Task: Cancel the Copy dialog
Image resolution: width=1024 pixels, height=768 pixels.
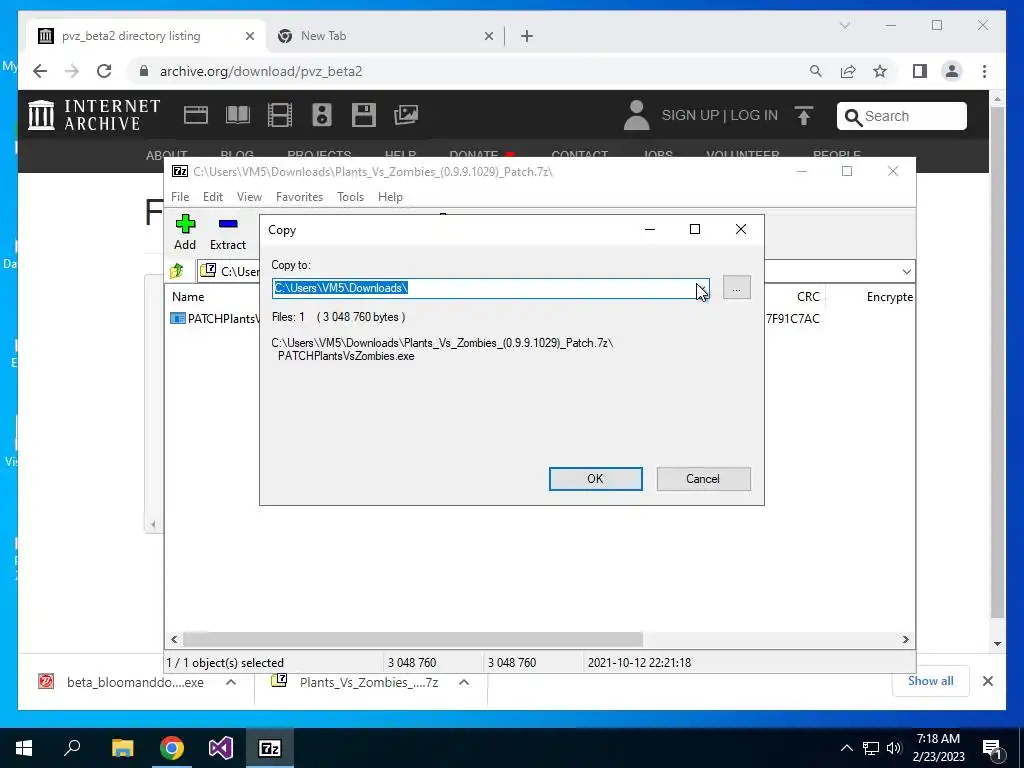Action: click(703, 479)
